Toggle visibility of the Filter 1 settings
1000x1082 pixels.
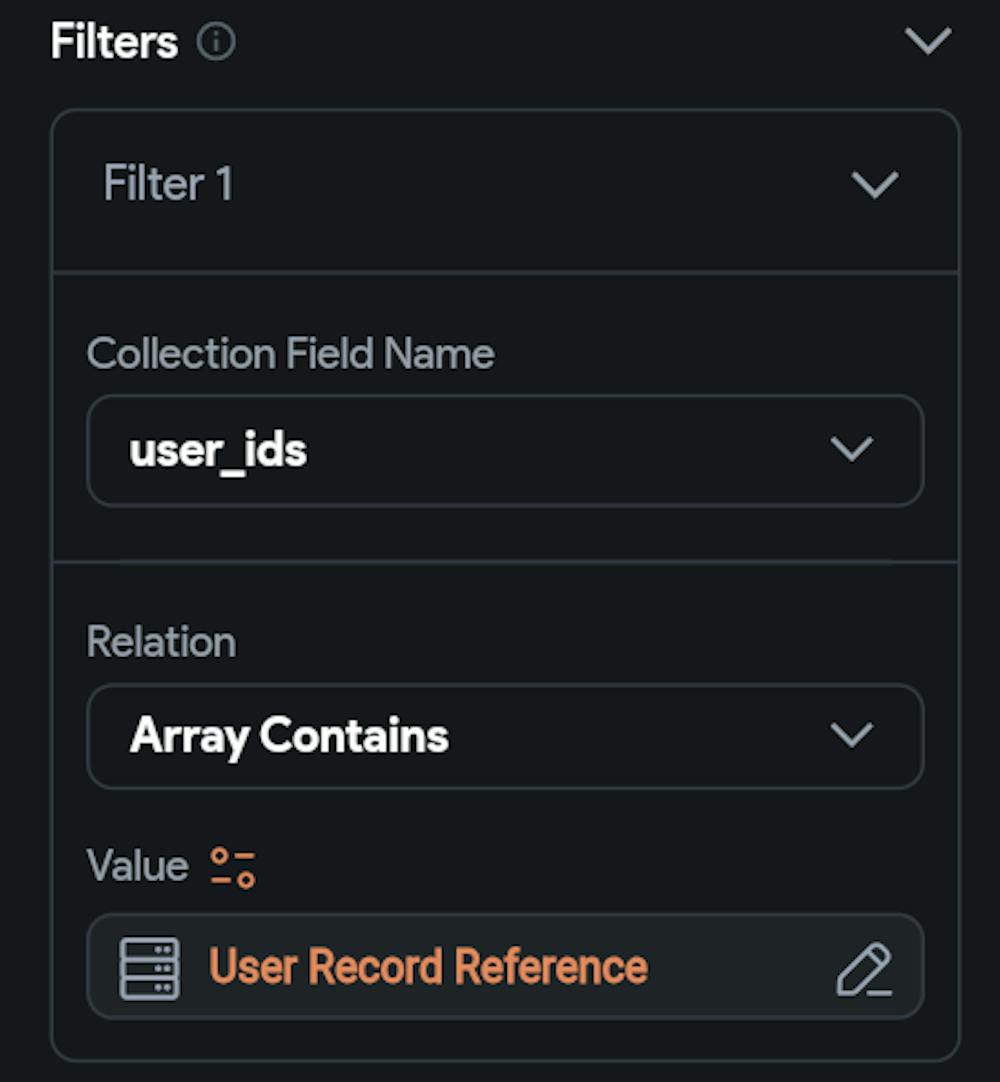[875, 185]
